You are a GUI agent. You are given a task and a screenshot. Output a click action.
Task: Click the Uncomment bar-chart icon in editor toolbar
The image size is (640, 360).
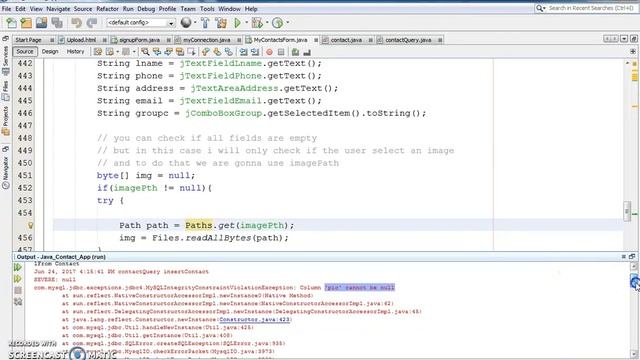(307, 52)
